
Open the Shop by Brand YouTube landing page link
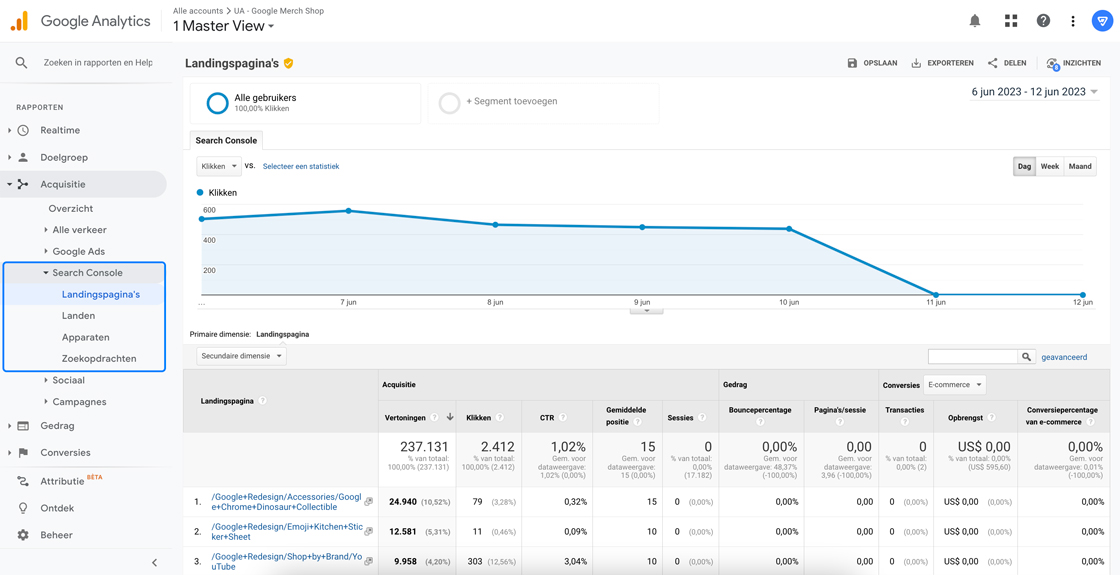(287, 561)
